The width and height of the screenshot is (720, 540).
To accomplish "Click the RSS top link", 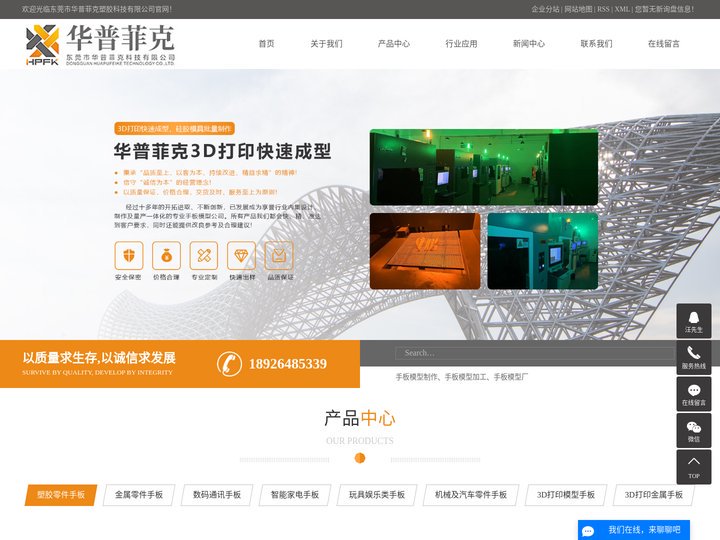I will tap(603, 9).
